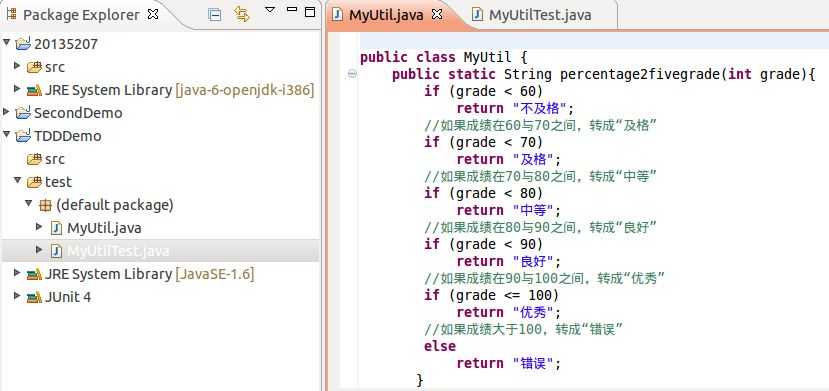This screenshot has height=391, width=829.
Task: Click the (default package) package icon
Action: click(45, 206)
